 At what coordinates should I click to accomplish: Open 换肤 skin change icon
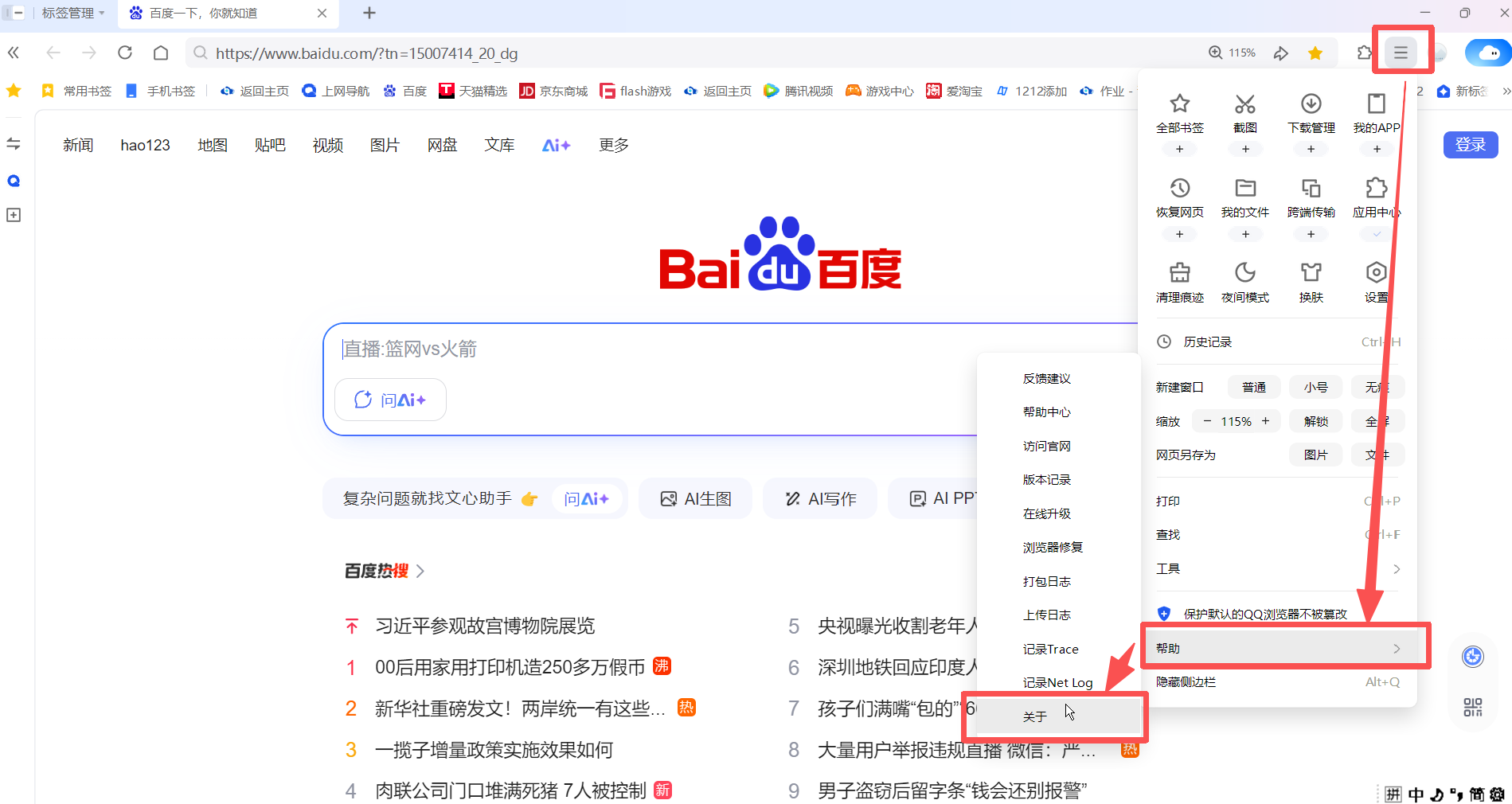[1310, 275]
